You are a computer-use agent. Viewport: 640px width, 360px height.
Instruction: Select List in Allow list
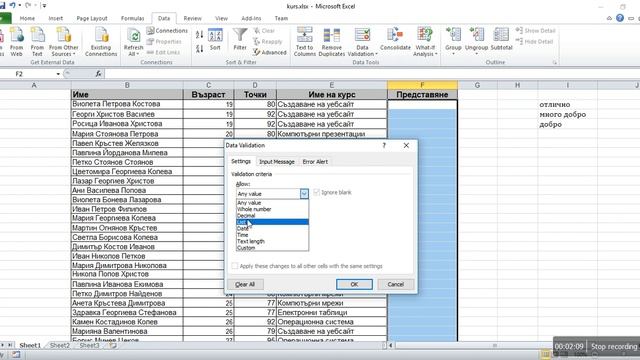(272, 222)
